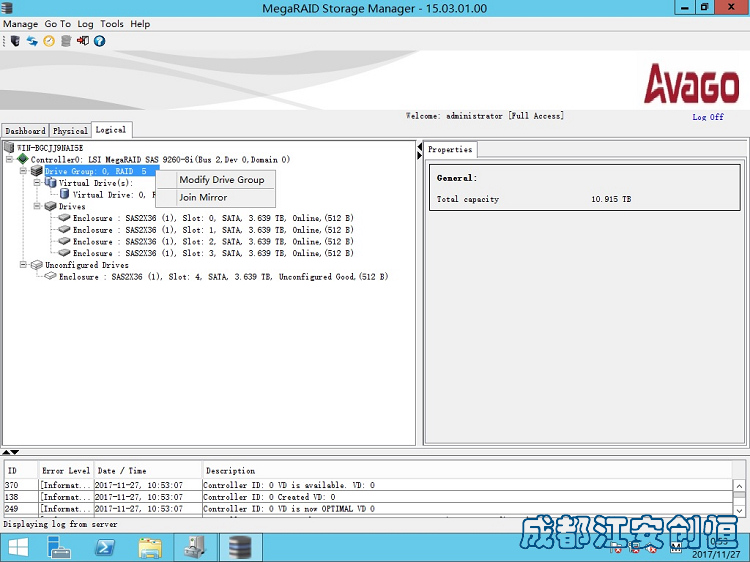Select the Controller0 LSI MegaRAID row
The image size is (750, 562).
pos(160,159)
